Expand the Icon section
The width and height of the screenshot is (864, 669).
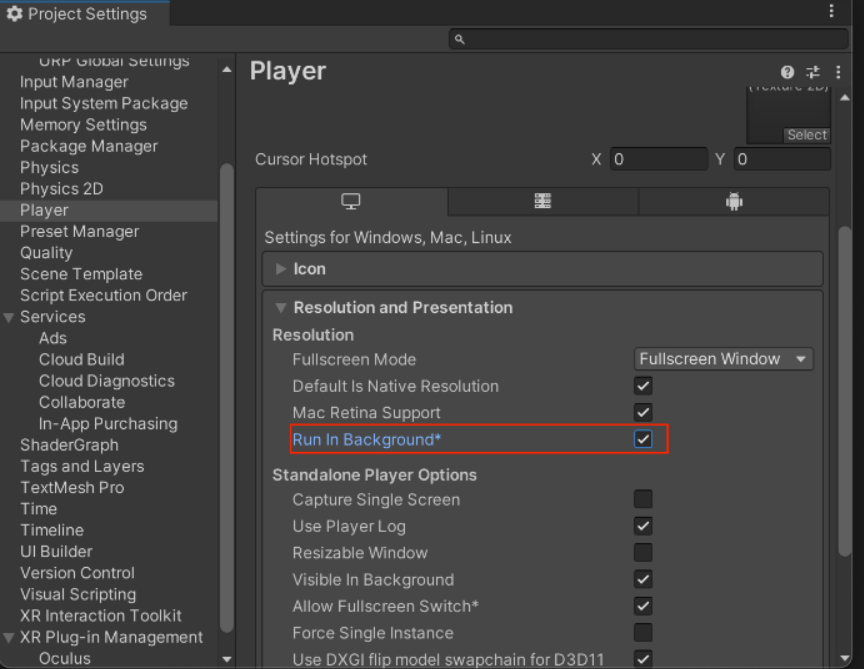(x=281, y=268)
